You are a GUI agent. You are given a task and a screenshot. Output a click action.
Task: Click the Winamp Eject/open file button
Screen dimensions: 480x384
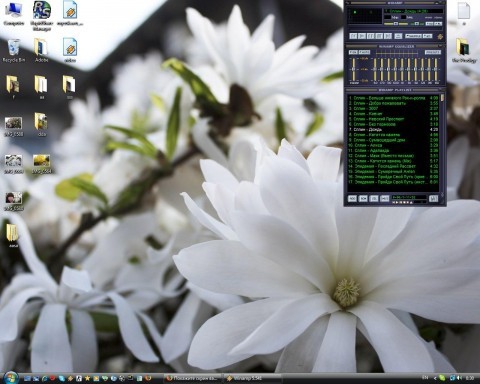398,36
